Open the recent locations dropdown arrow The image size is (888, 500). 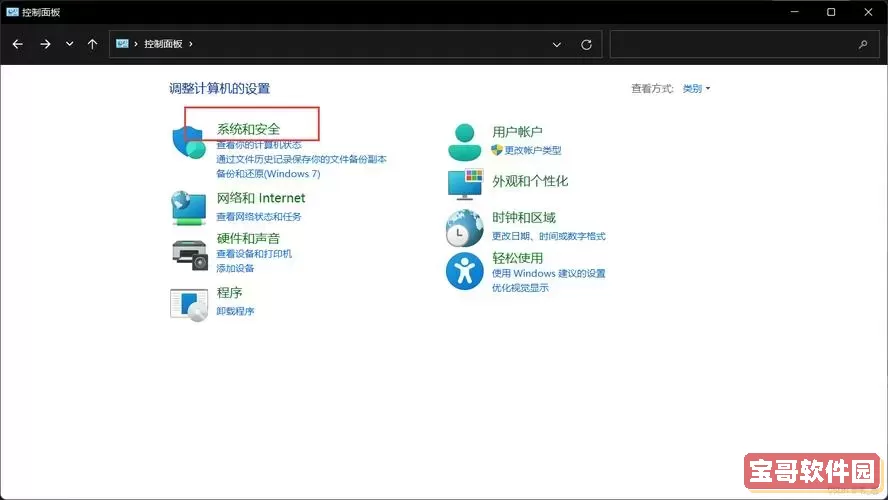click(x=69, y=44)
